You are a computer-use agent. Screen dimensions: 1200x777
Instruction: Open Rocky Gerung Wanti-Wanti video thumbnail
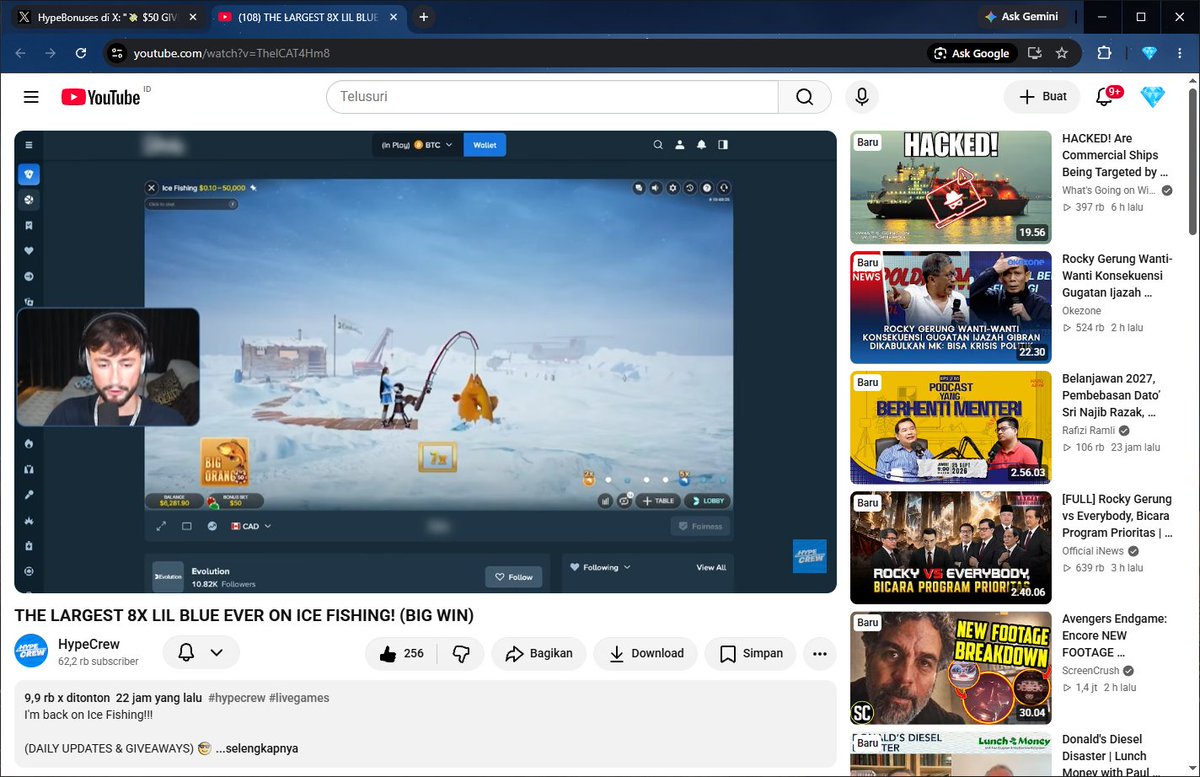click(x=951, y=307)
